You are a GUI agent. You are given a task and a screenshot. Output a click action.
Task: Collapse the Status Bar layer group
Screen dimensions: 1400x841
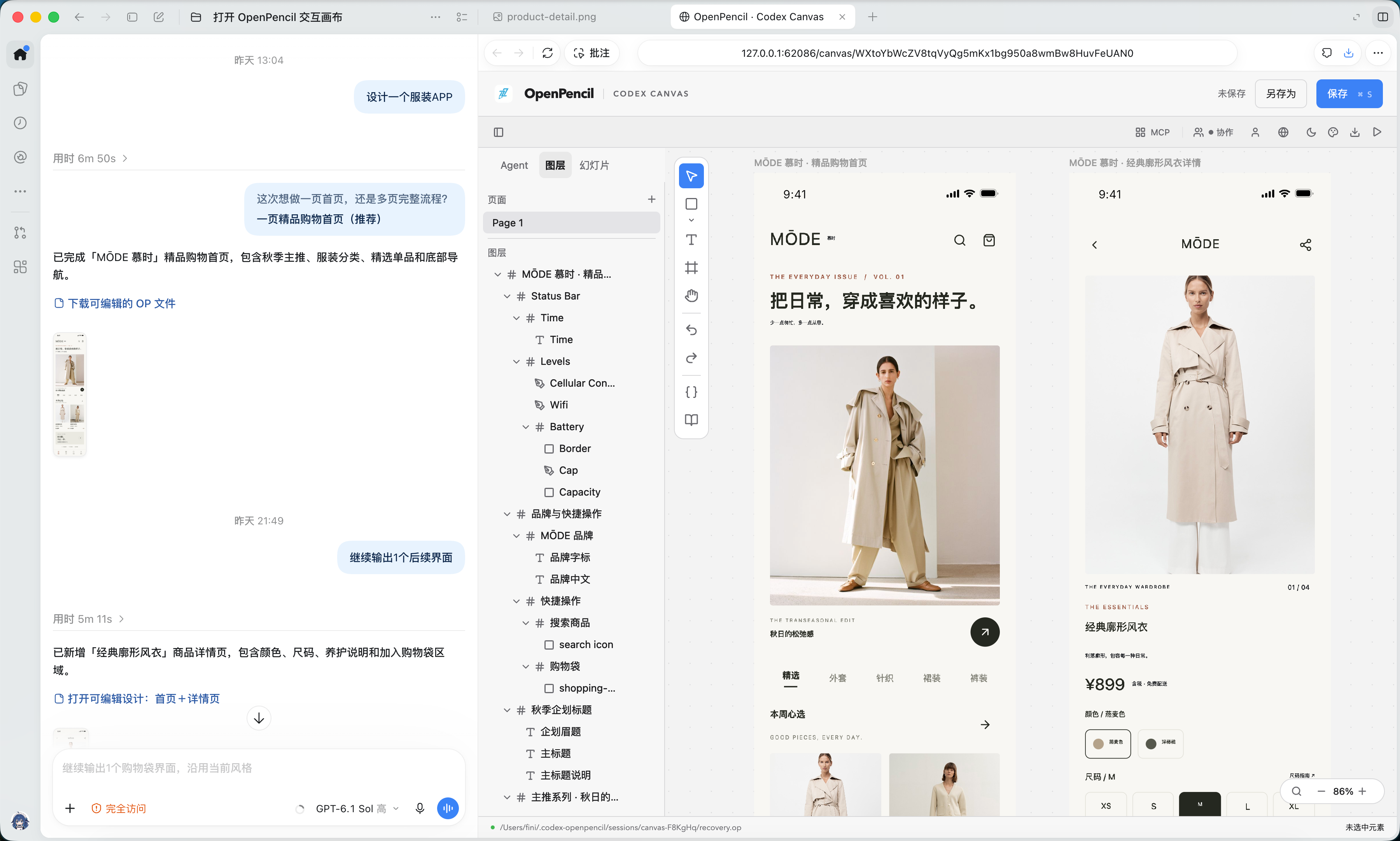click(x=507, y=296)
